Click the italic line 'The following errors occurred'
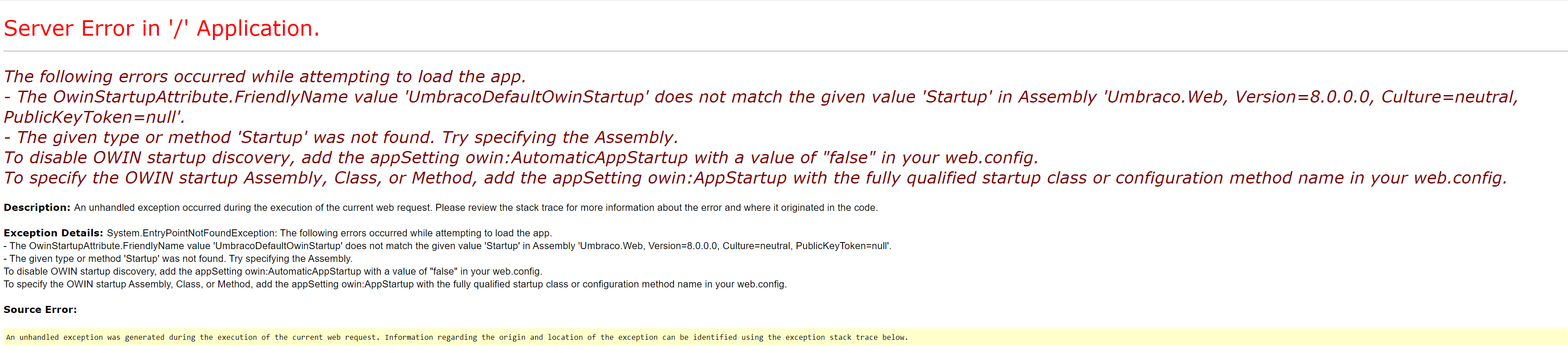The height and width of the screenshot is (353, 1568). [265, 77]
